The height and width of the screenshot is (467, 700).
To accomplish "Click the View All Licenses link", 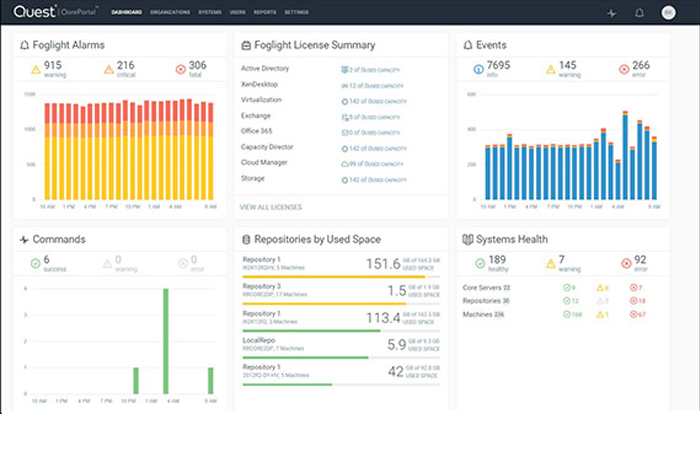I will (x=270, y=207).
